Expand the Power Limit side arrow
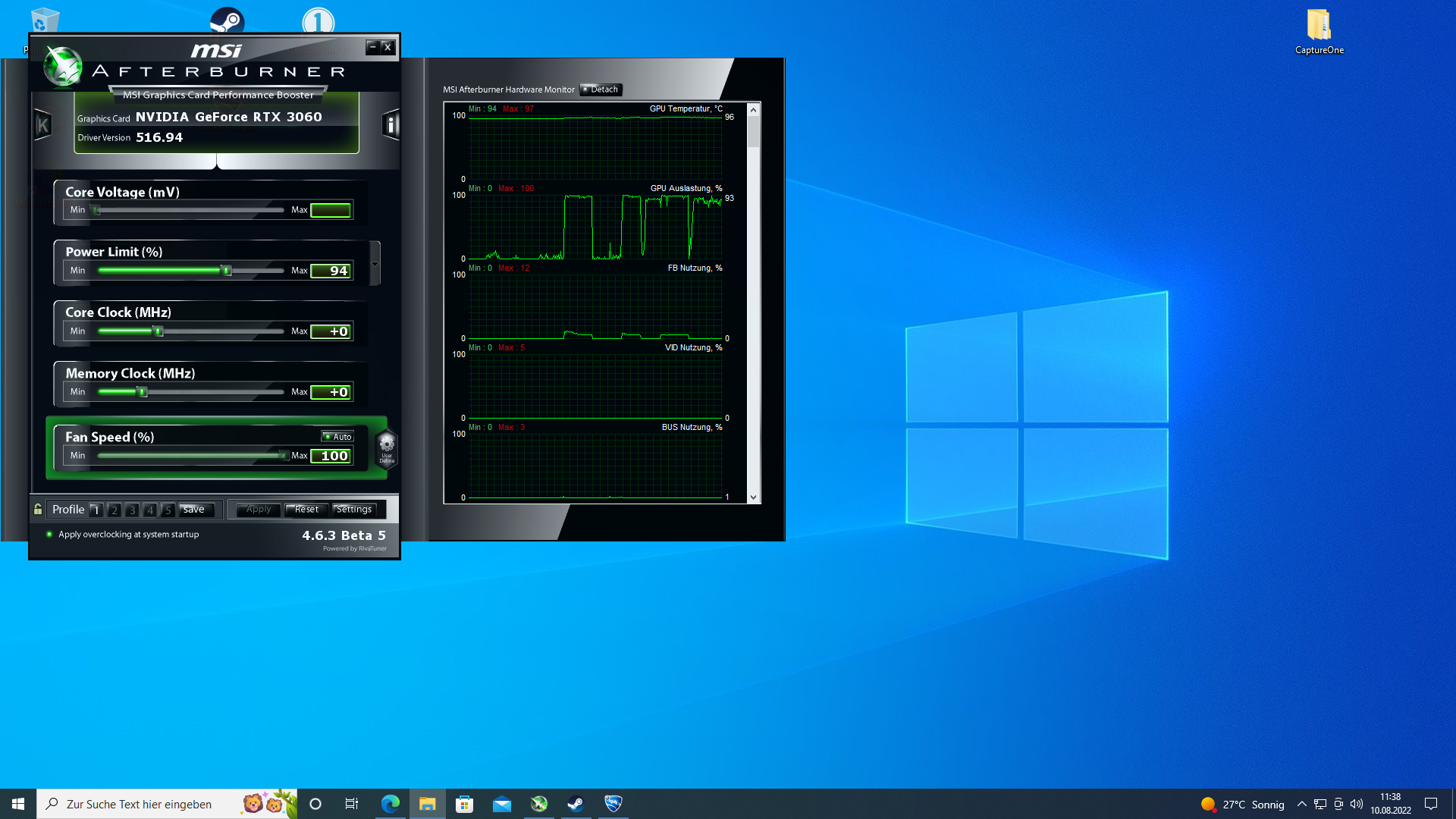 pyautogui.click(x=375, y=264)
